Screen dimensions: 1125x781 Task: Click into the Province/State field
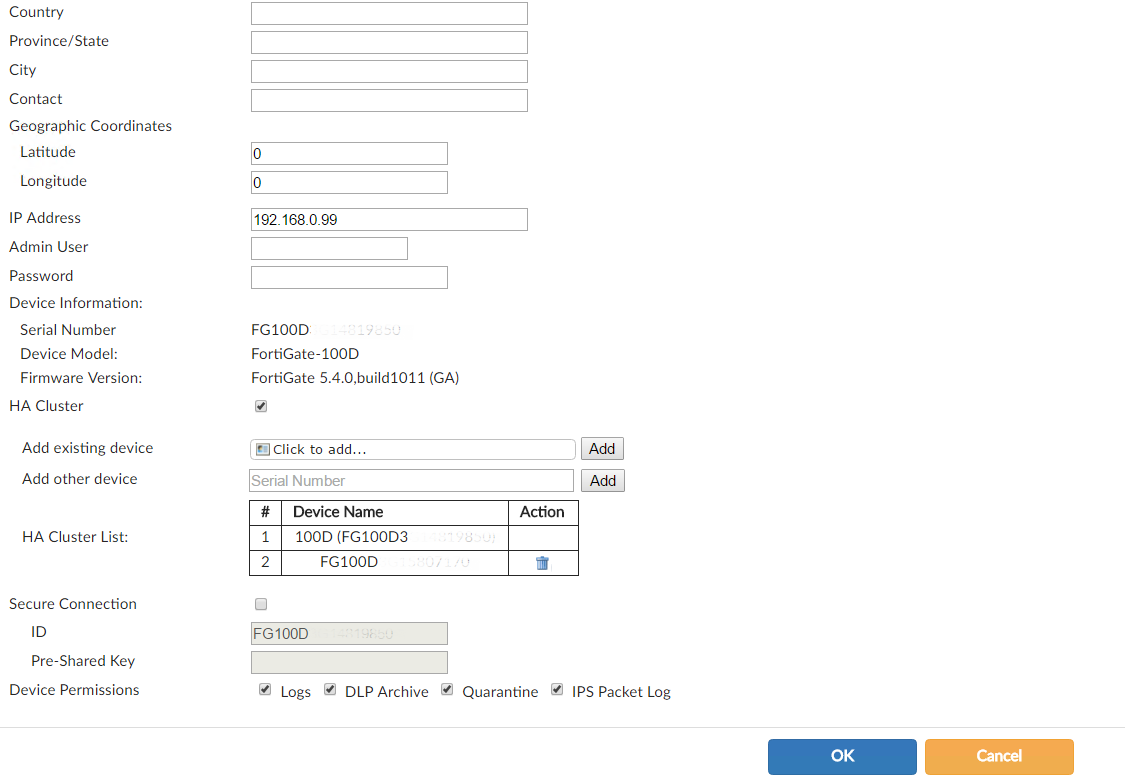(x=389, y=42)
